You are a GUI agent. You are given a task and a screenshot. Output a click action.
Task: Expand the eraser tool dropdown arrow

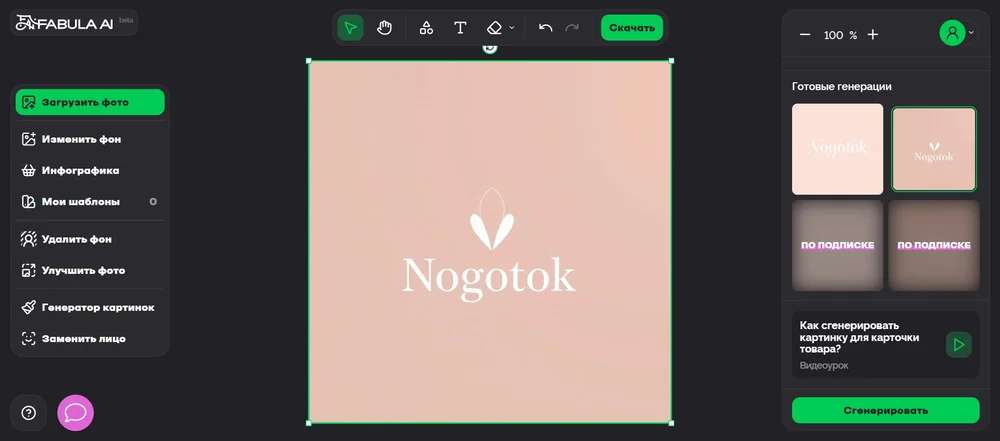pos(512,28)
